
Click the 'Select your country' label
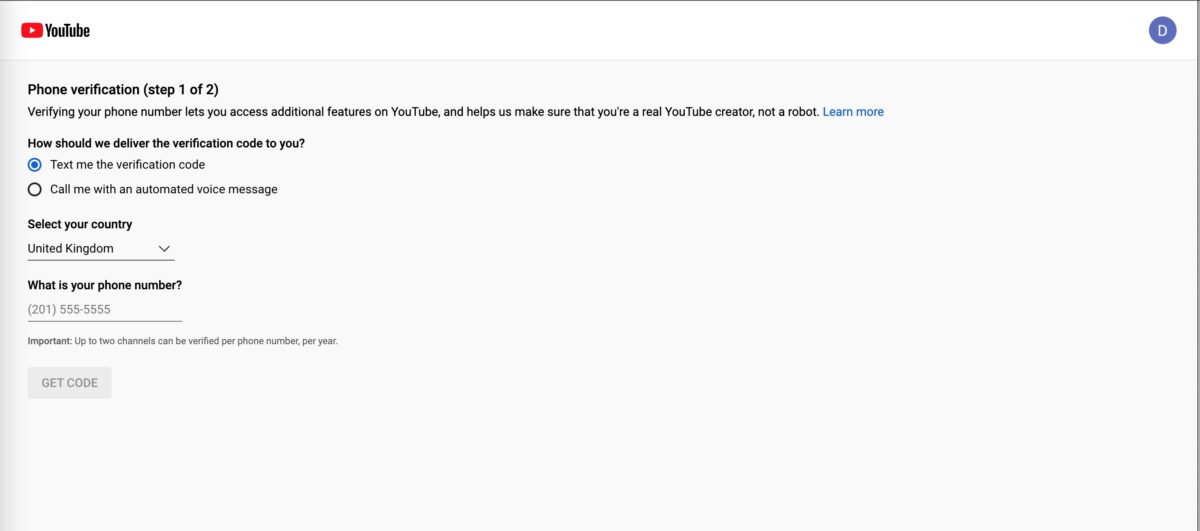click(x=80, y=224)
